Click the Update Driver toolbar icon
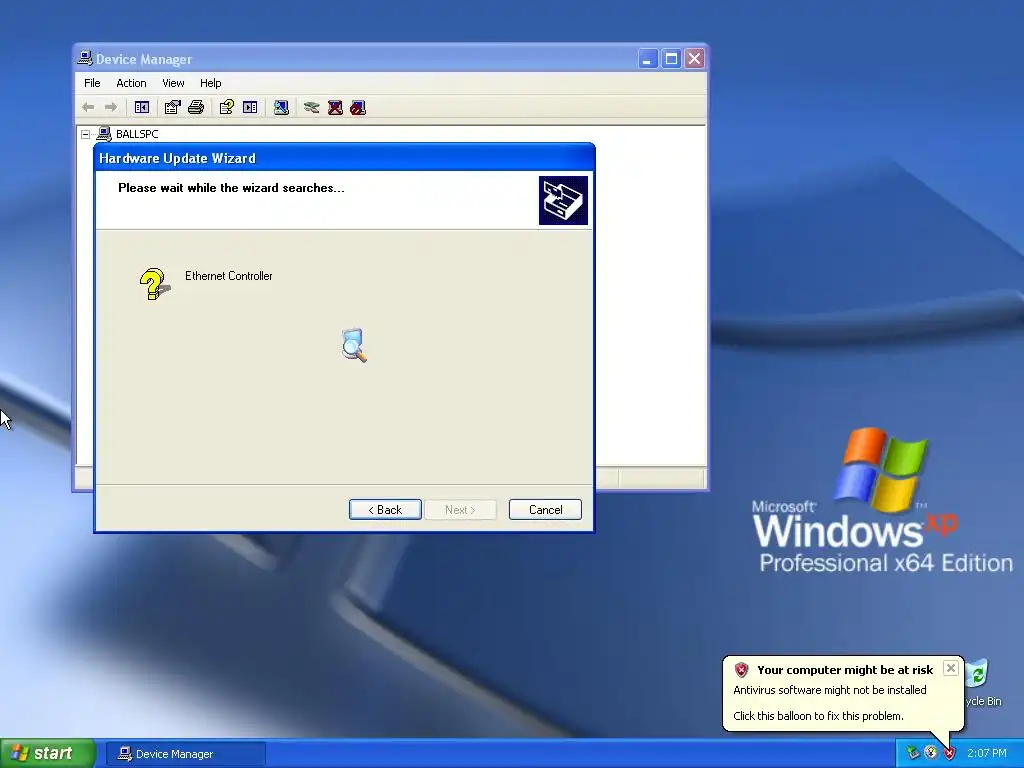This screenshot has height=768, width=1024. tap(312, 107)
